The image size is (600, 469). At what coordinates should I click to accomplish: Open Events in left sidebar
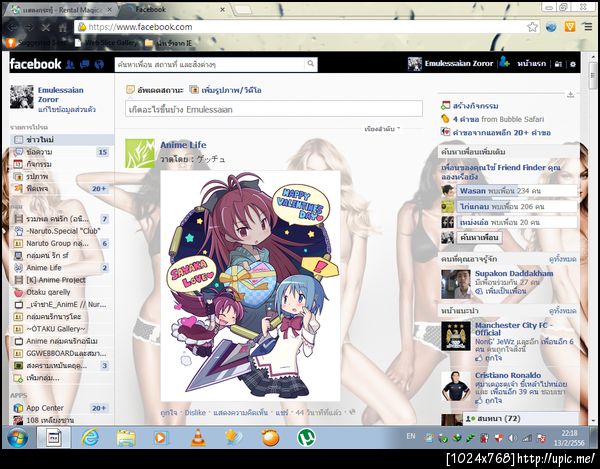coord(61,164)
